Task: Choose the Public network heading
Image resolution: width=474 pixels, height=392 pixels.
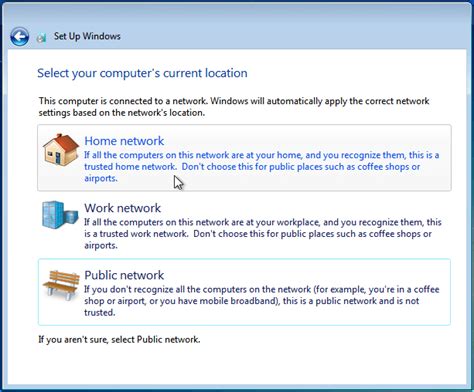Action: (x=124, y=275)
